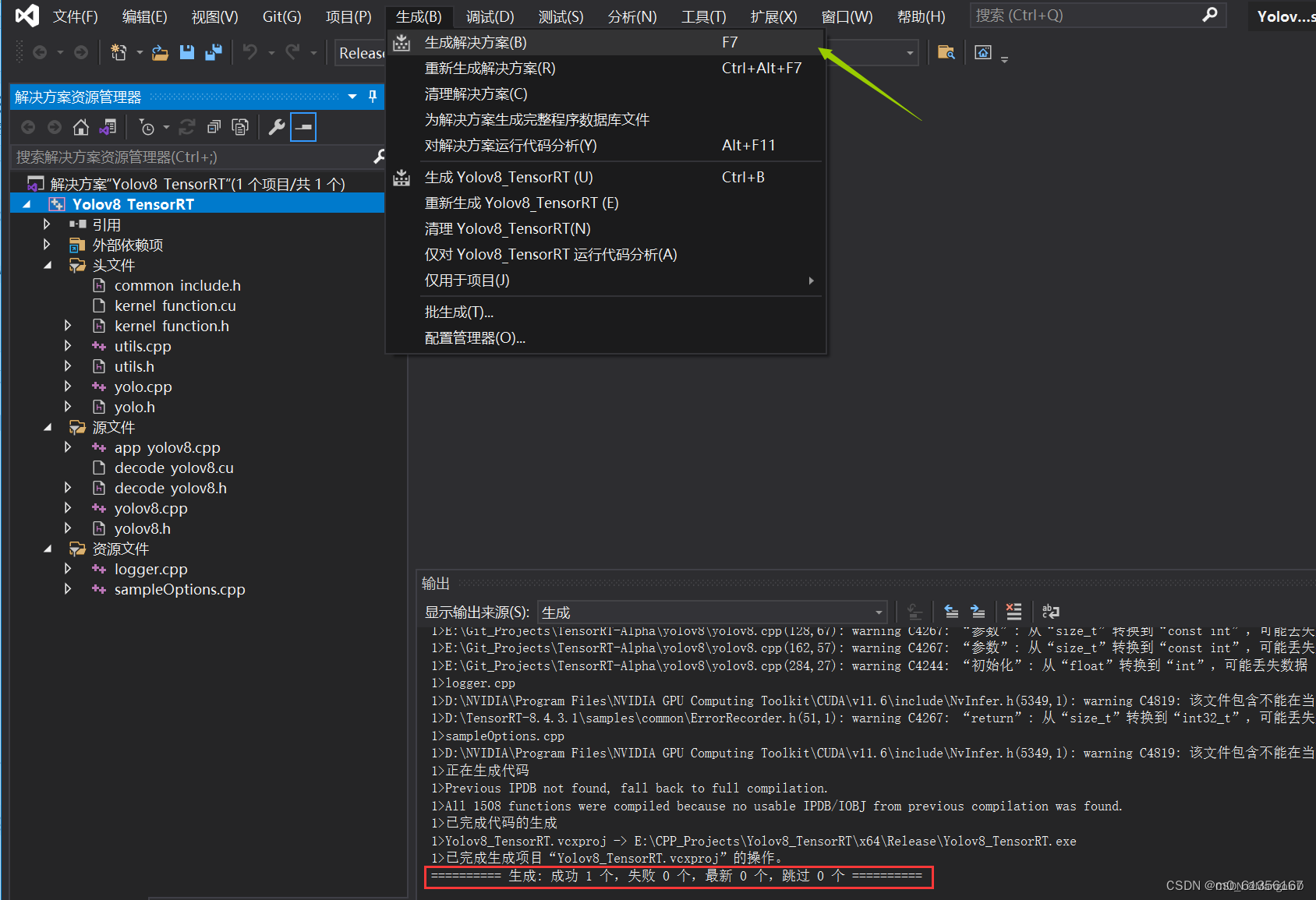The height and width of the screenshot is (900, 1316).
Task: Select 生成解决方案(B) from the Build menu
Action: point(476,42)
